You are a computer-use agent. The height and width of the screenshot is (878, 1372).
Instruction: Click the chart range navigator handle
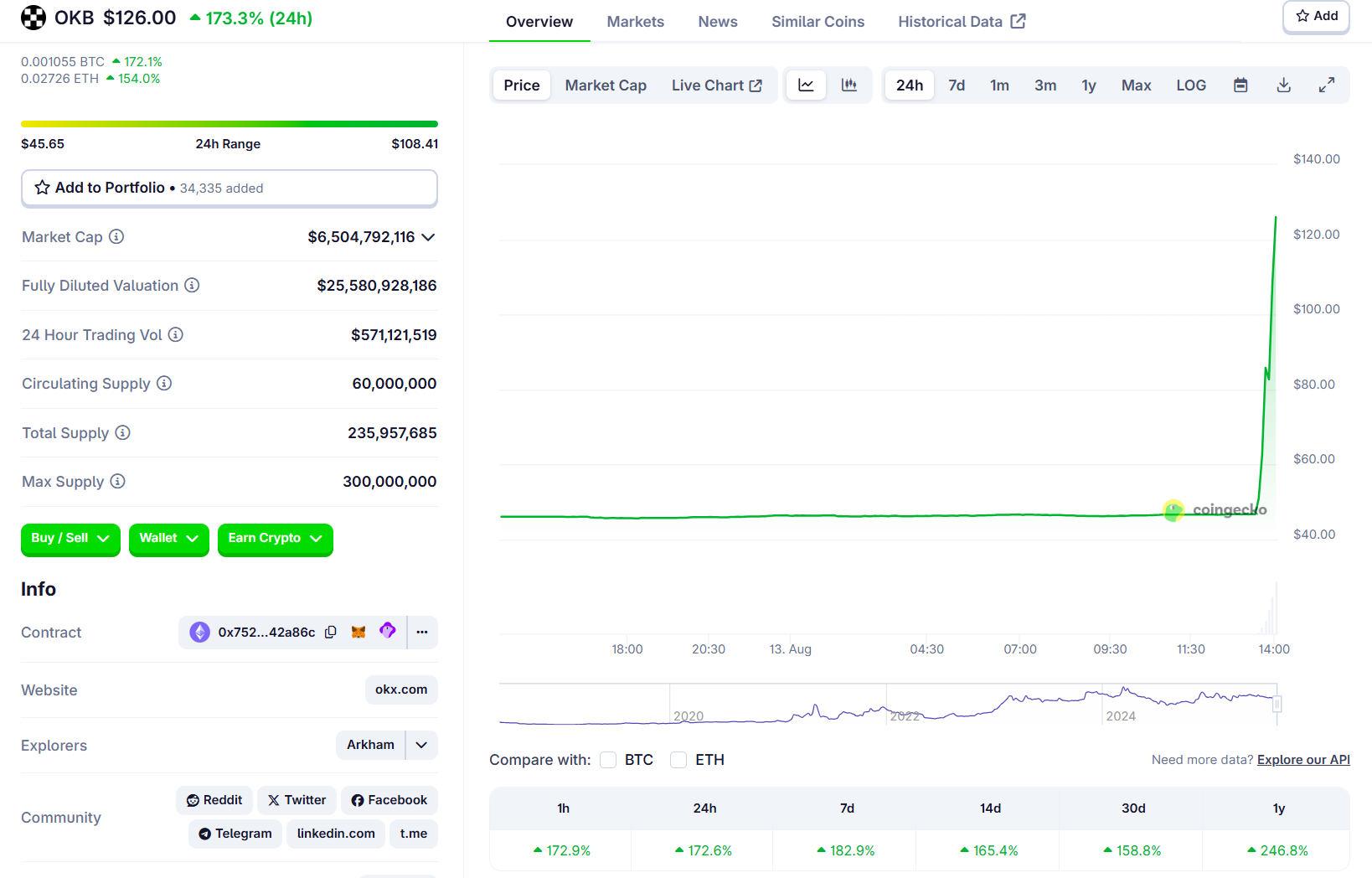pyautogui.click(x=1277, y=704)
